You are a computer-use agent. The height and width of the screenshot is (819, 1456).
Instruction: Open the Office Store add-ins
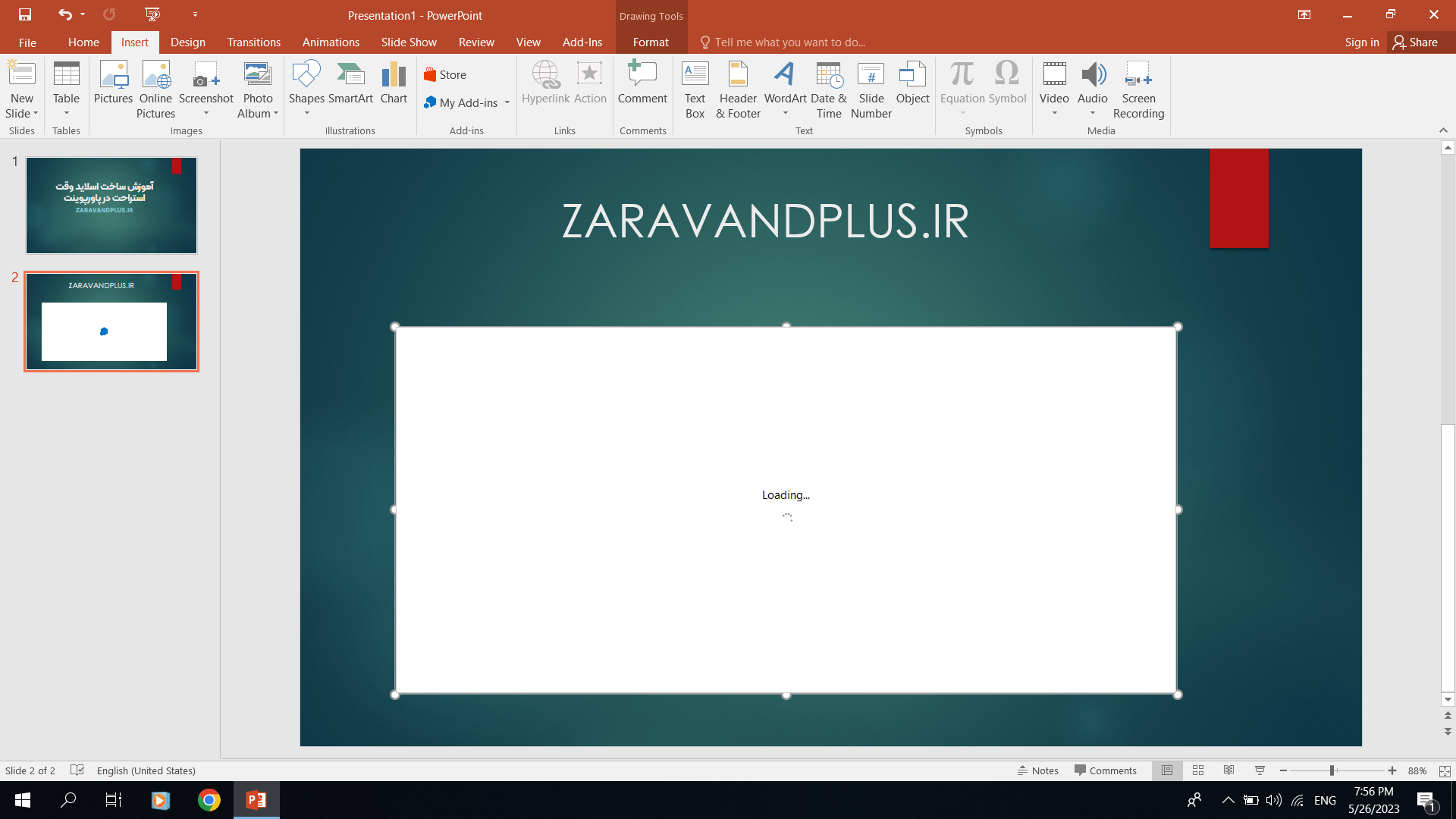click(x=445, y=74)
